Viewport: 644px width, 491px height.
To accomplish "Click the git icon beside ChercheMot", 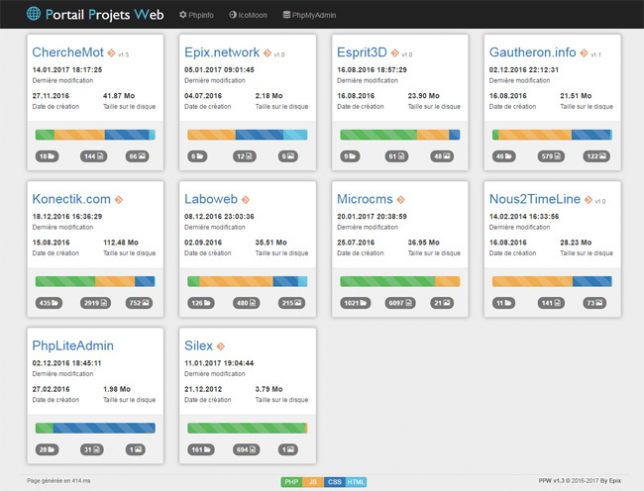I will 111,53.
